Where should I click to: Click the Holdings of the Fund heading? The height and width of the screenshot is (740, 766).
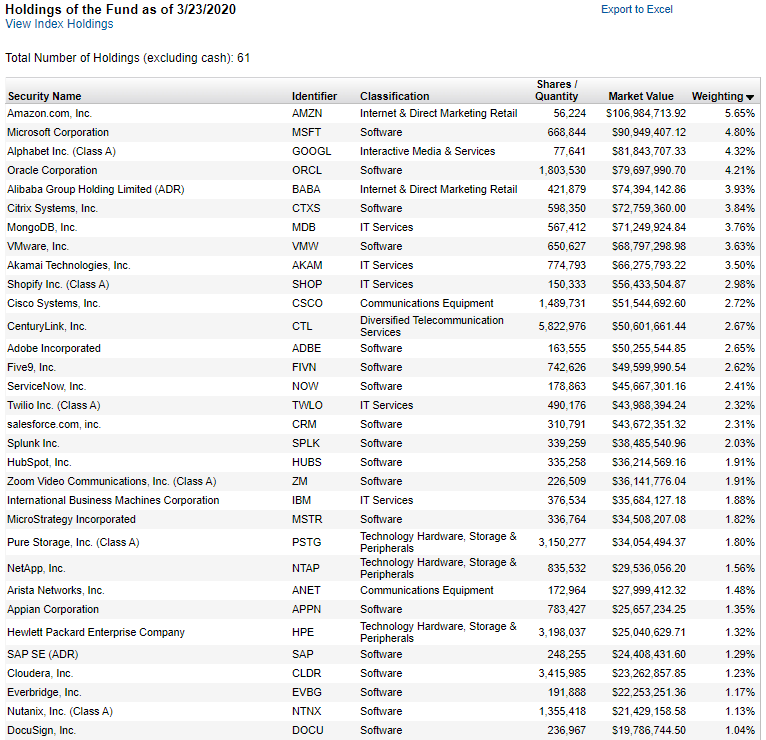click(121, 9)
